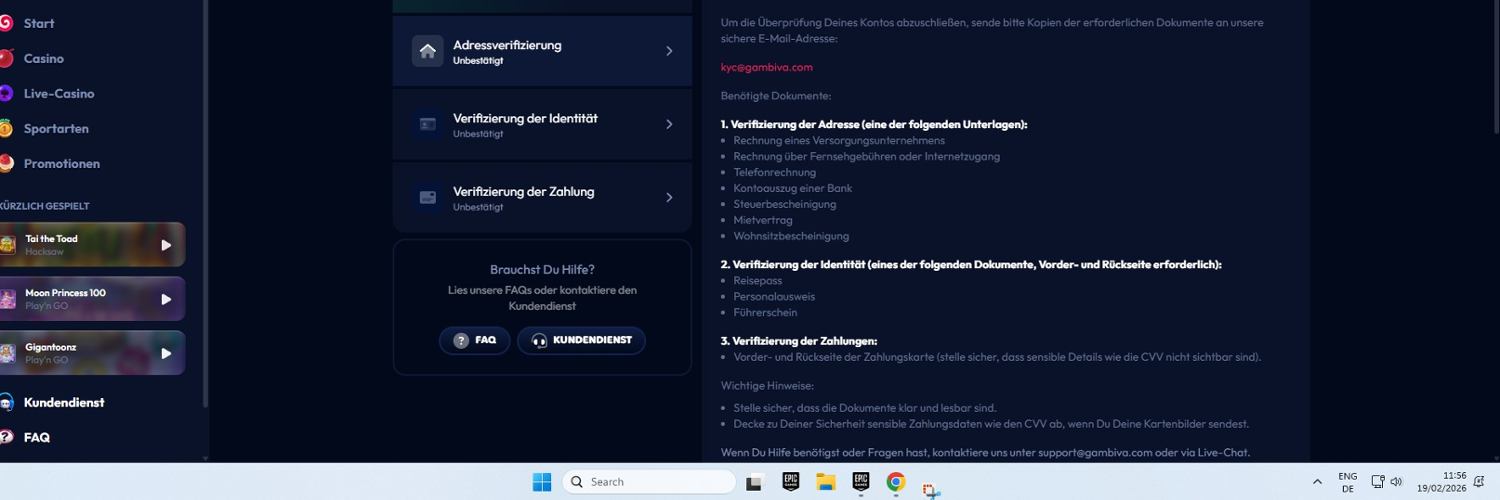Click the Sportarten sidebar icon
1500x500 pixels.
6,128
